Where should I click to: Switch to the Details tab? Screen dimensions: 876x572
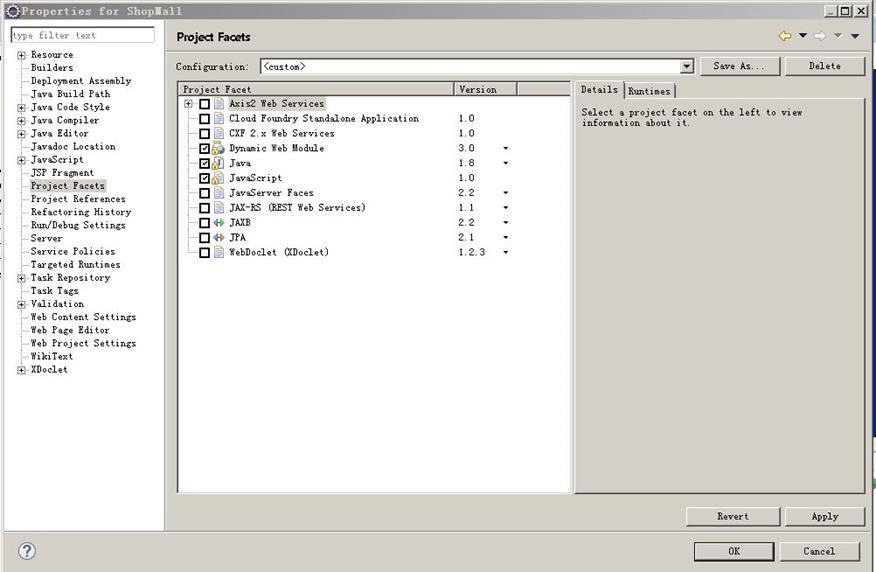pyautogui.click(x=599, y=90)
